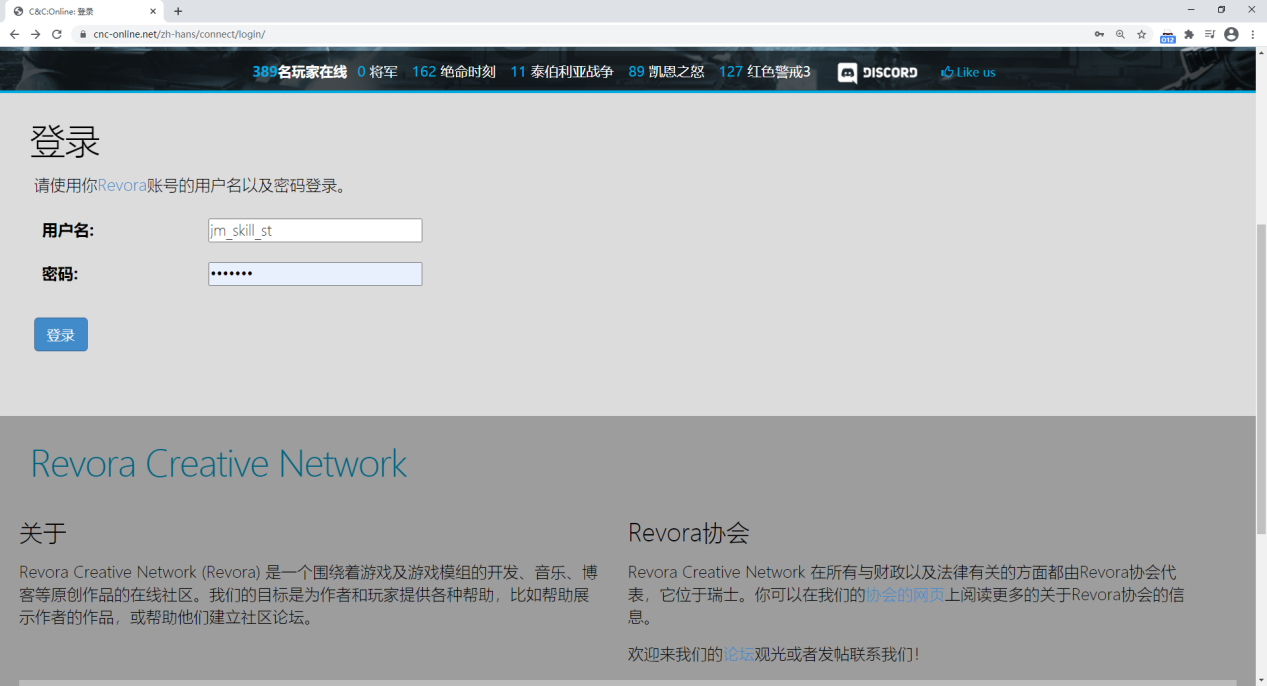The height and width of the screenshot is (686, 1267).
Task: Click the 密码 password input field
Action: (x=315, y=274)
